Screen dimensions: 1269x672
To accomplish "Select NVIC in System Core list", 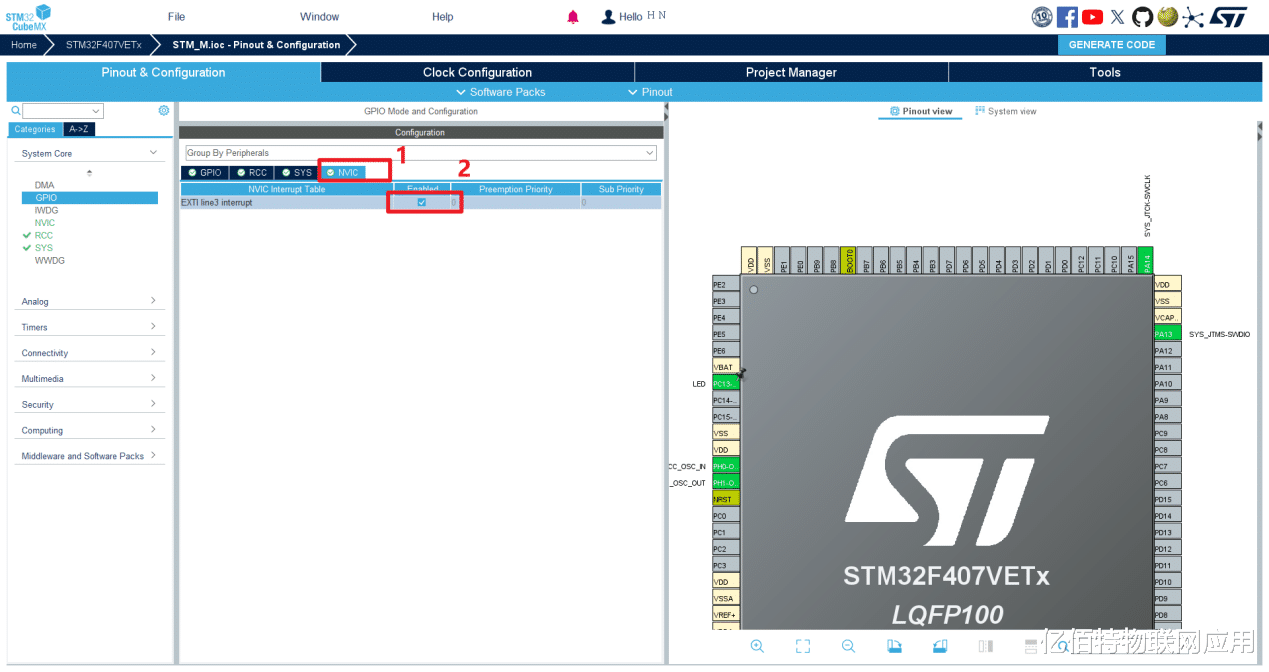I will point(45,223).
